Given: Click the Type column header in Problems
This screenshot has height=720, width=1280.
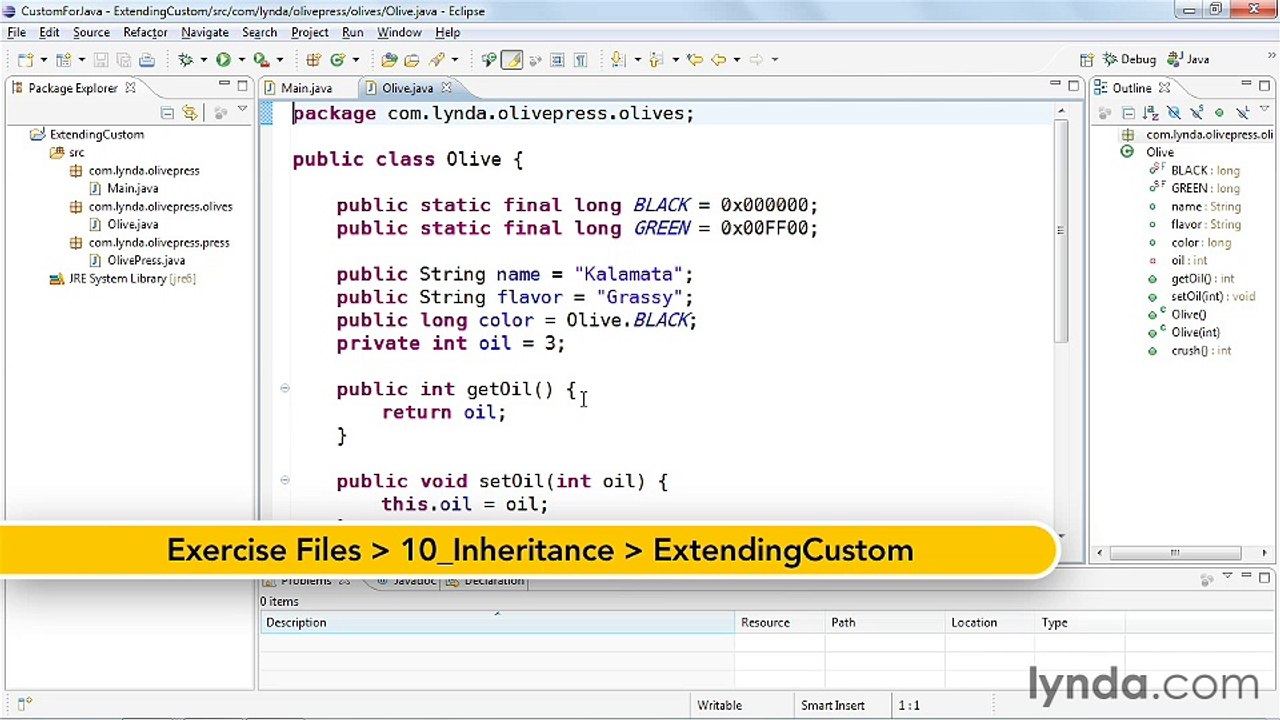Looking at the screenshot, I should point(1080,623).
